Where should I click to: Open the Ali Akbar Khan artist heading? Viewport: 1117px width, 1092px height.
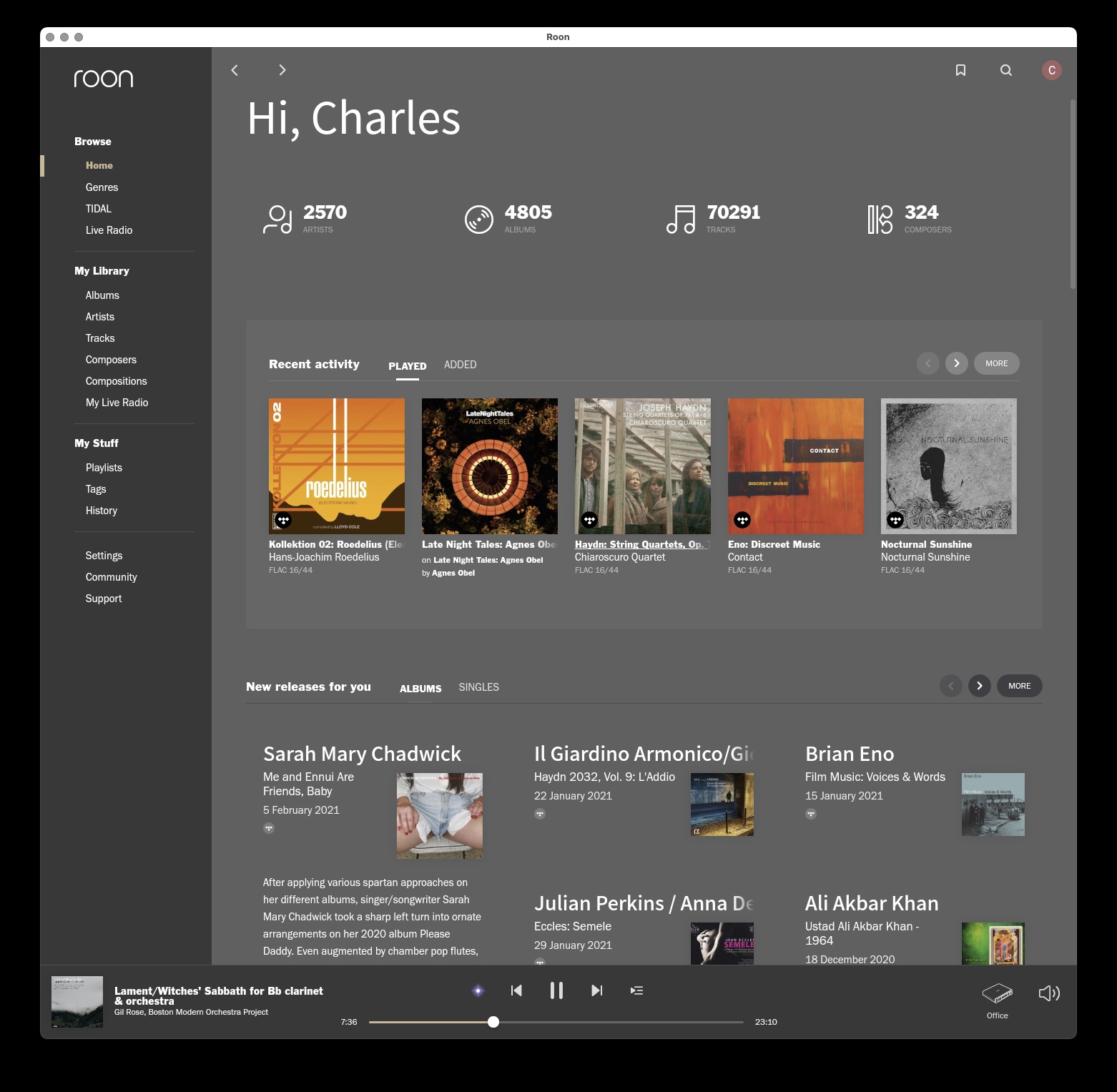[872, 903]
